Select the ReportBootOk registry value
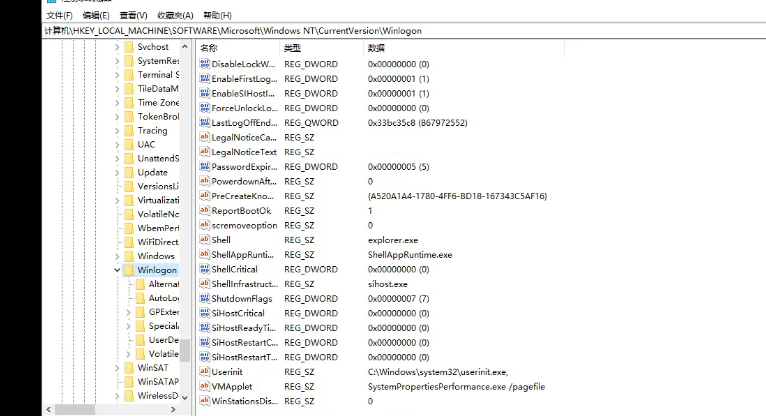Image resolution: width=766 pixels, height=416 pixels. [242, 211]
